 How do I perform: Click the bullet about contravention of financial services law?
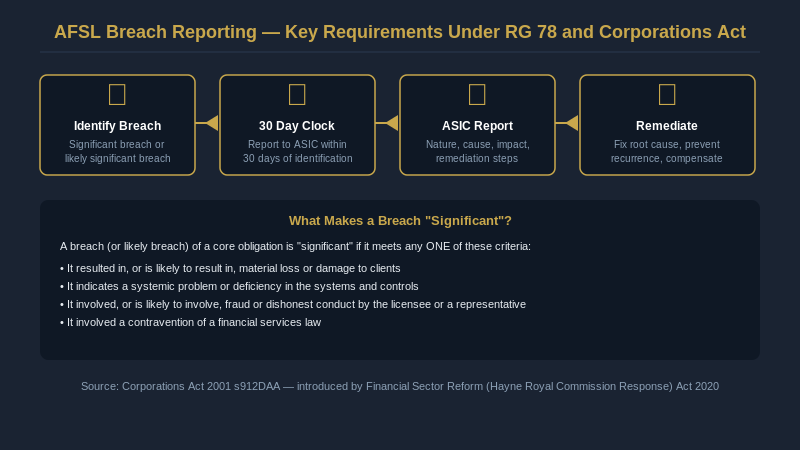[190, 322]
